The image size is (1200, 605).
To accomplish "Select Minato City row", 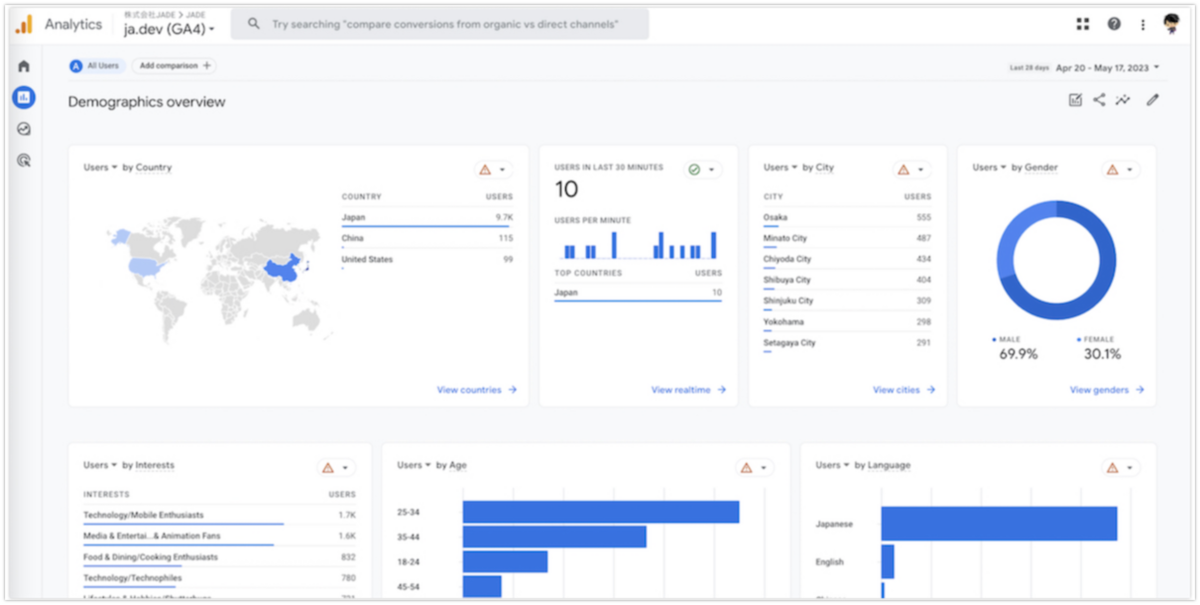I will (x=847, y=238).
